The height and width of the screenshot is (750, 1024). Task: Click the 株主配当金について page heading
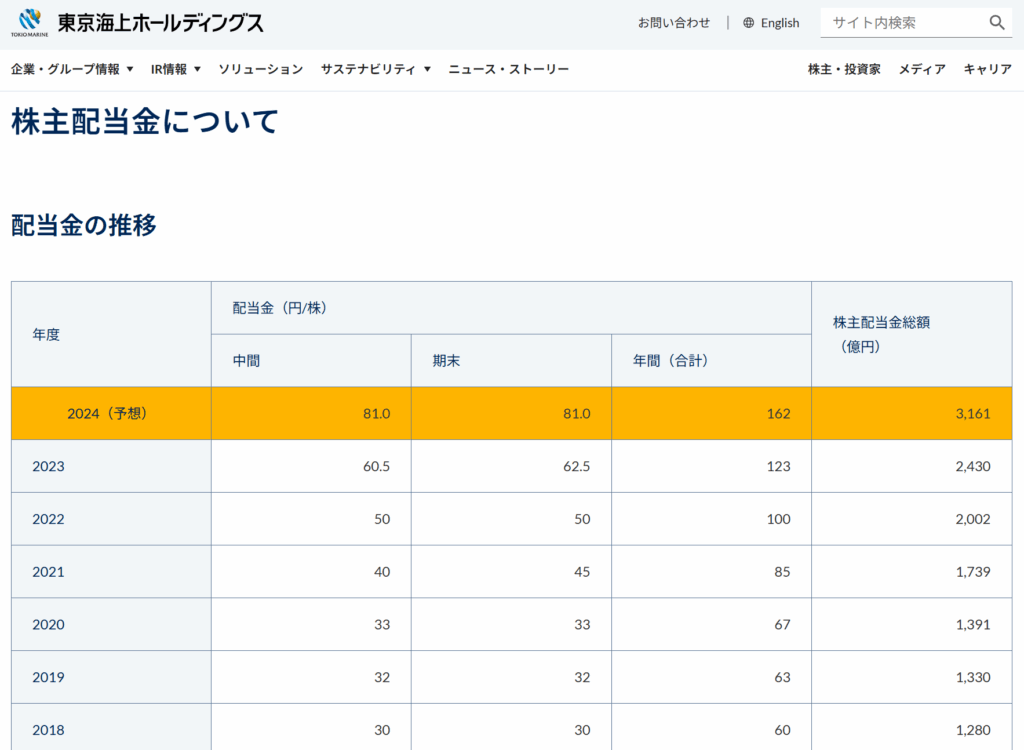(x=145, y=122)
